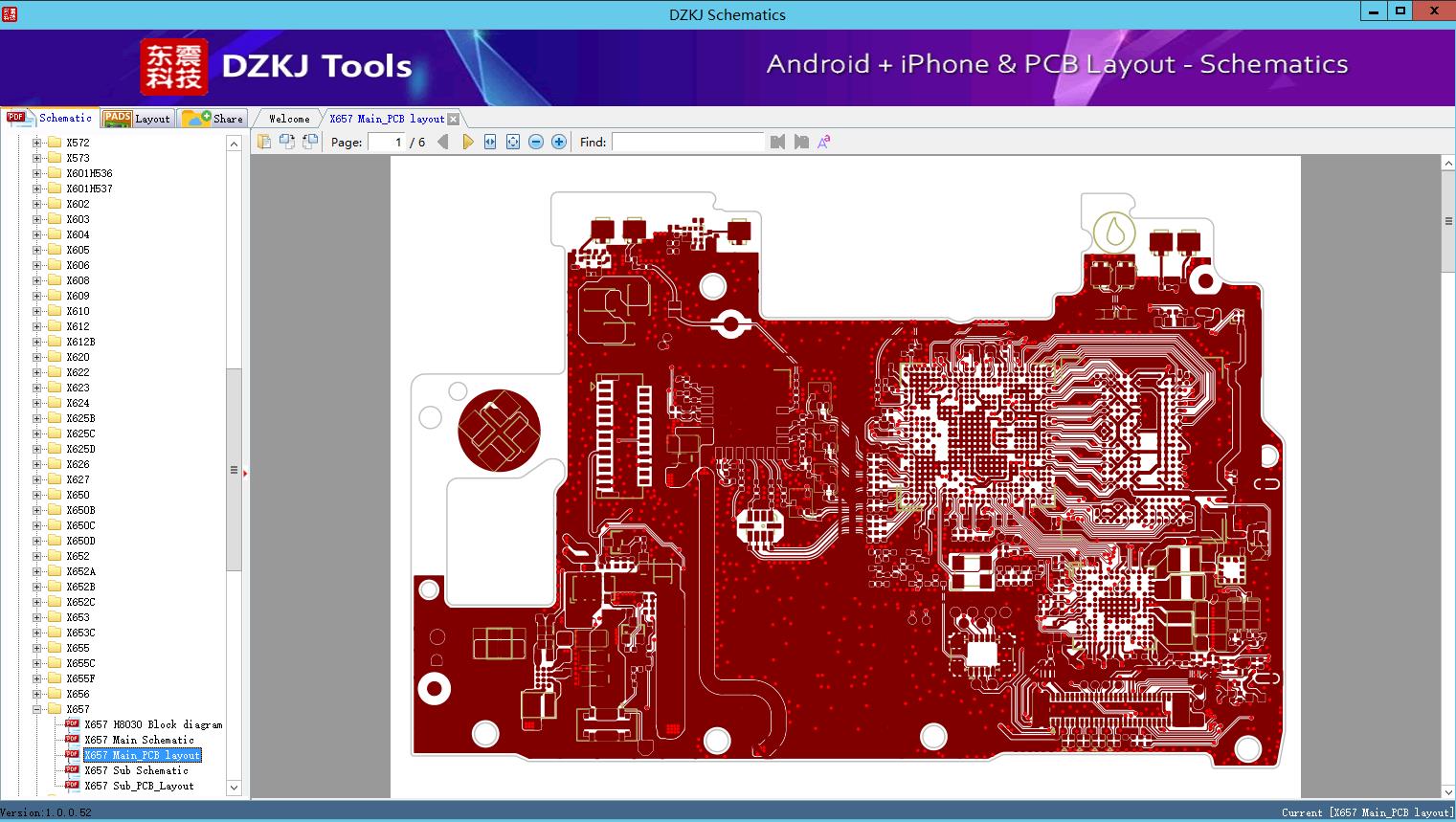1456x822 pixels.
Task: Click the fit page width icon
Action: pyautogui.click(x=489, y=141)
